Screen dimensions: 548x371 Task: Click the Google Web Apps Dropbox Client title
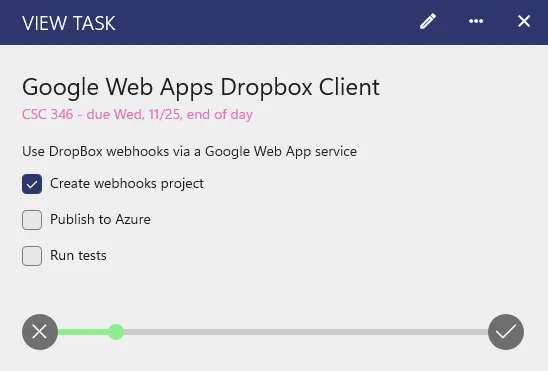click(201, 87)
